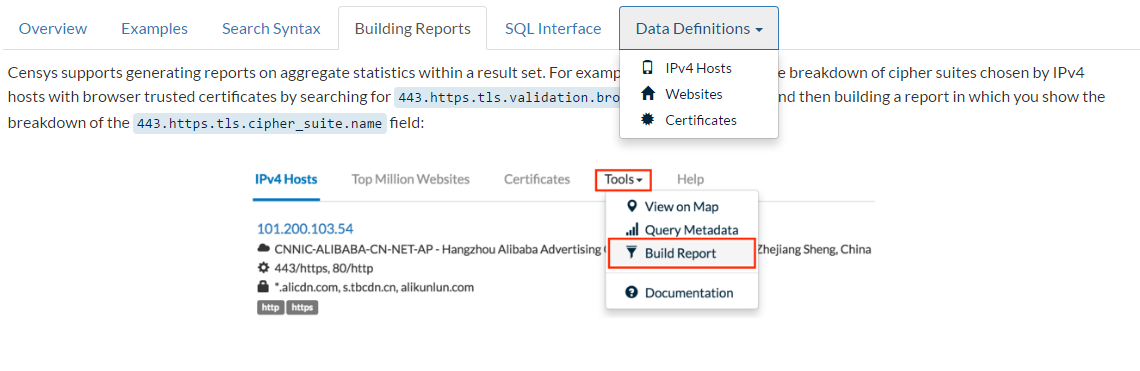The image size is (1140, 371).
Task: Click the Build Report filter icon
Action: (x=632, y=253)
